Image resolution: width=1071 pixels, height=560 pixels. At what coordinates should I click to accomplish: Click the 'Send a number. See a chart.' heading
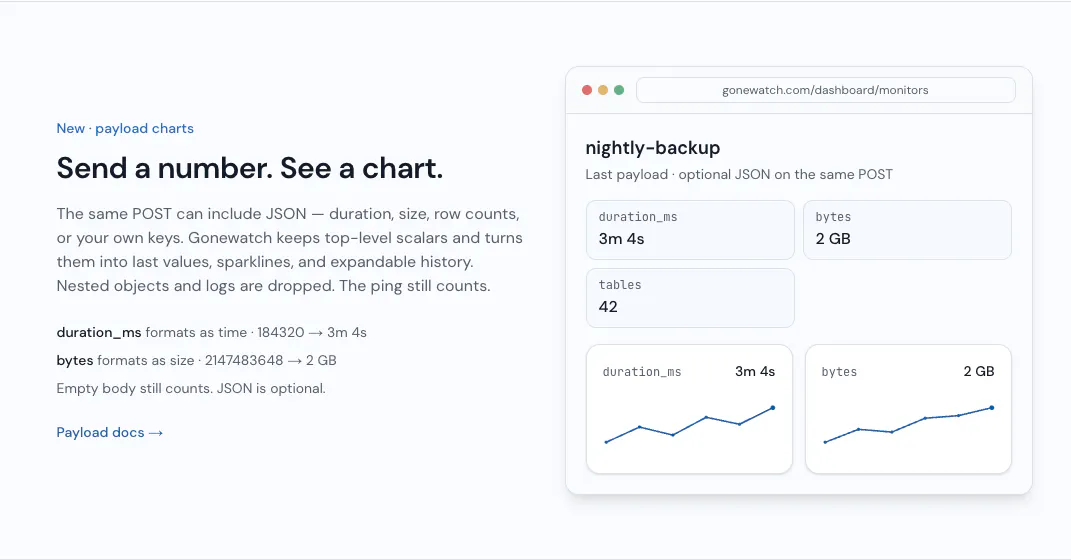(x=249, y=168)
